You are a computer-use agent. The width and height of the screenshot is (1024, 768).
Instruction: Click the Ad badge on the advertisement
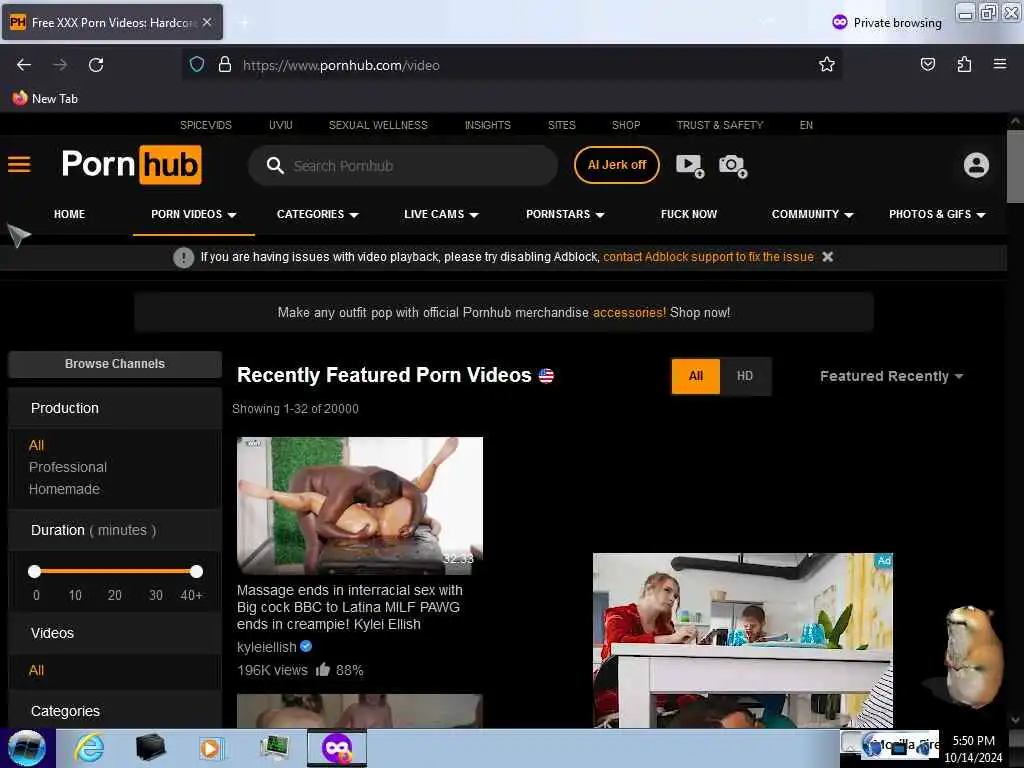[x=884, y=560]
